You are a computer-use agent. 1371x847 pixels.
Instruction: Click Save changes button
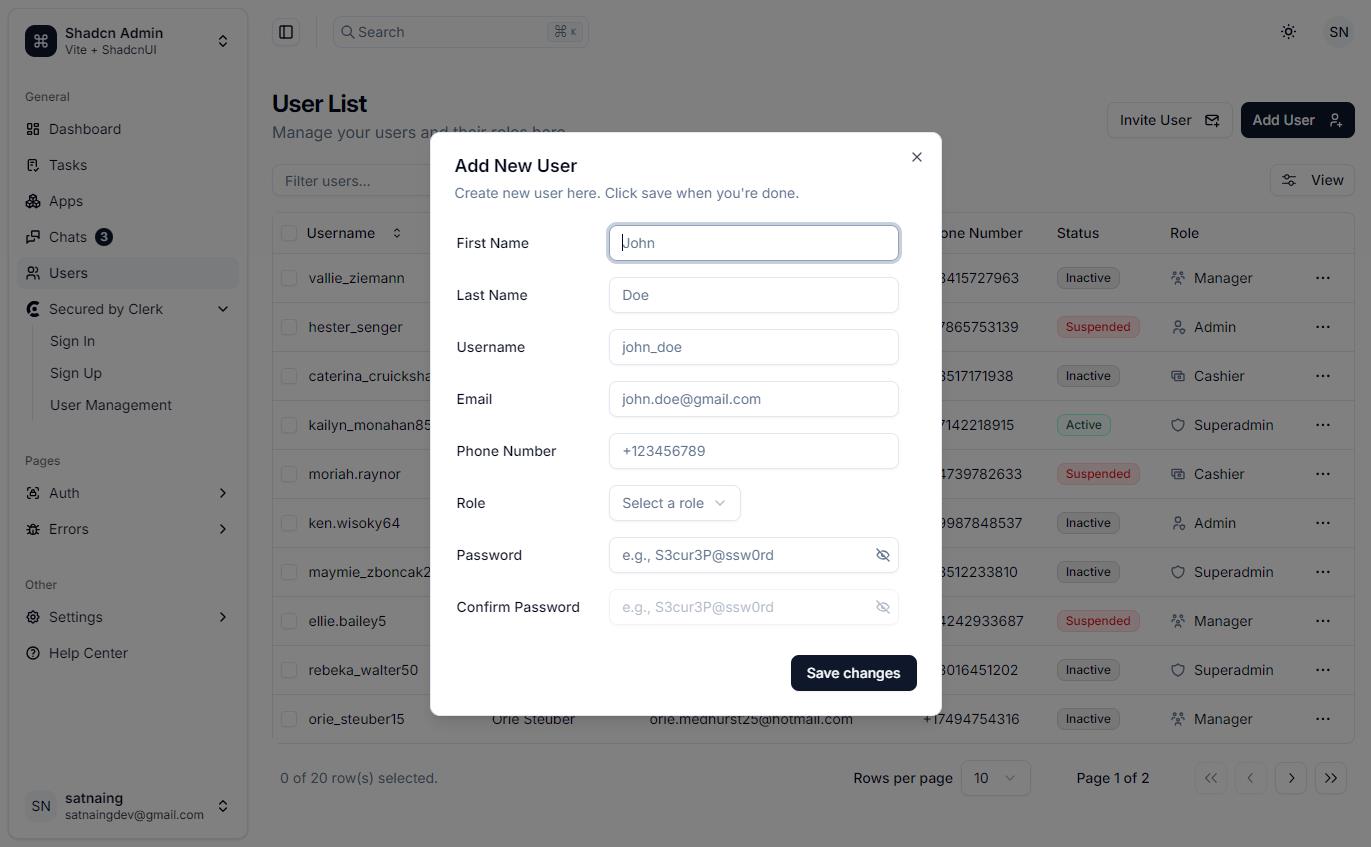(854, 673)
